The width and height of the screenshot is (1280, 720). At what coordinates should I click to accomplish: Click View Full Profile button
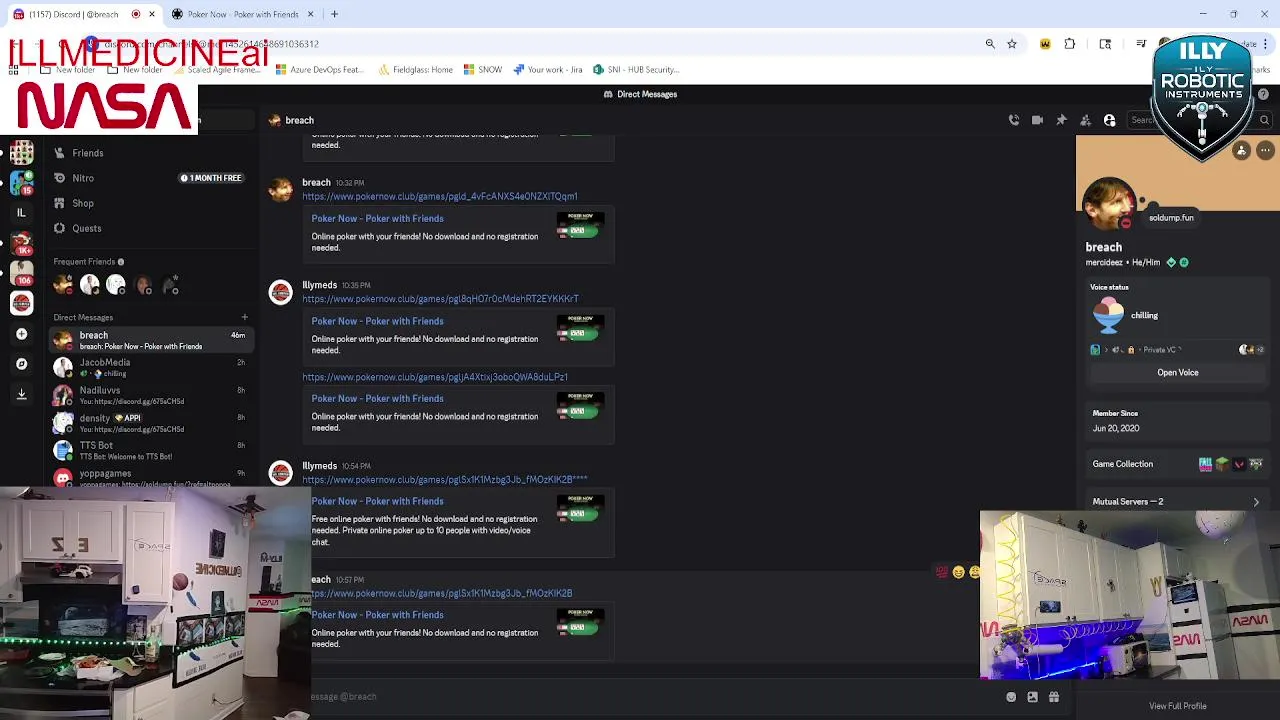point(1177,706)
